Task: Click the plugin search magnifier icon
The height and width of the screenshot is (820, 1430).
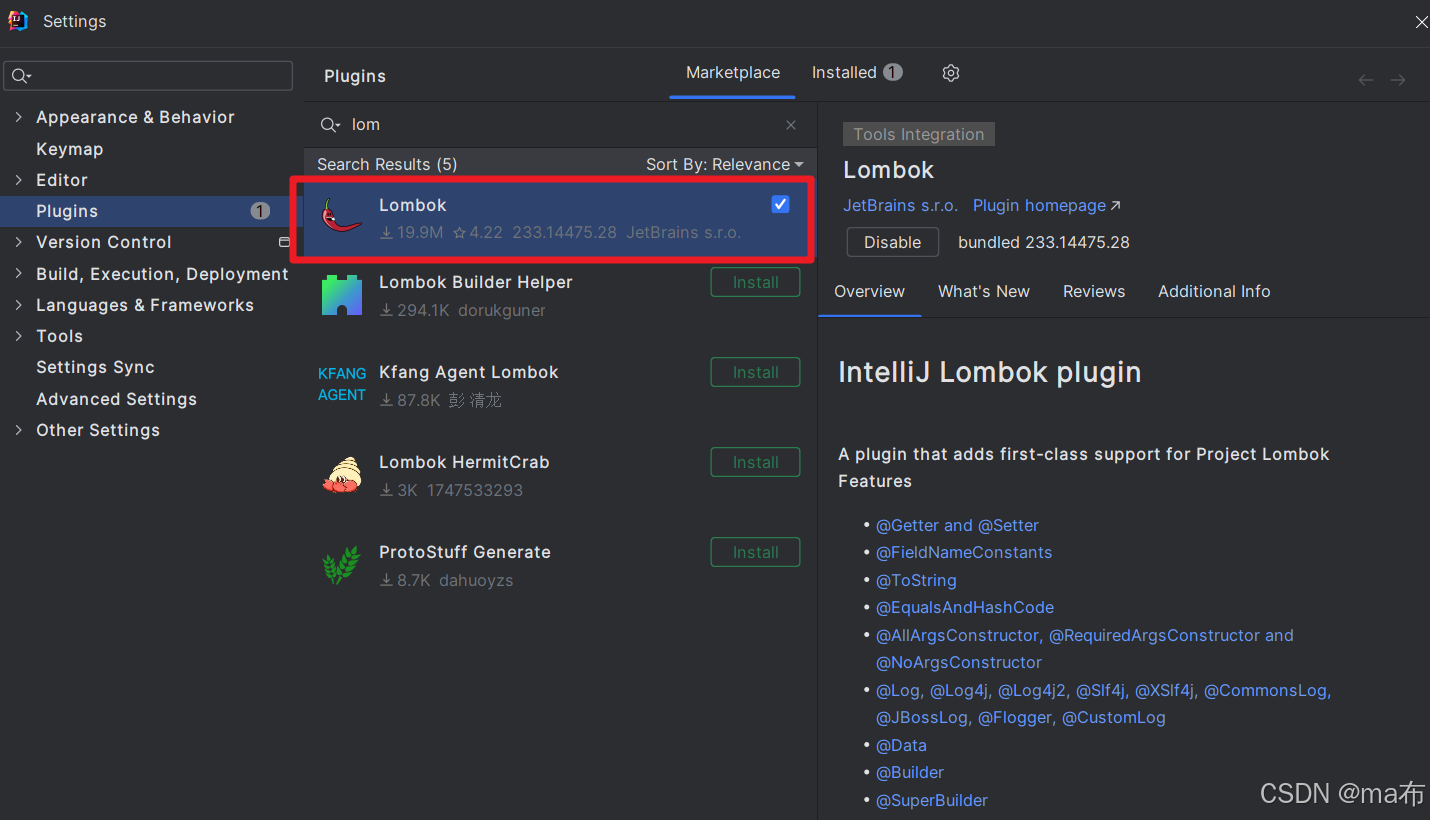Action: [x=330, y=125]
